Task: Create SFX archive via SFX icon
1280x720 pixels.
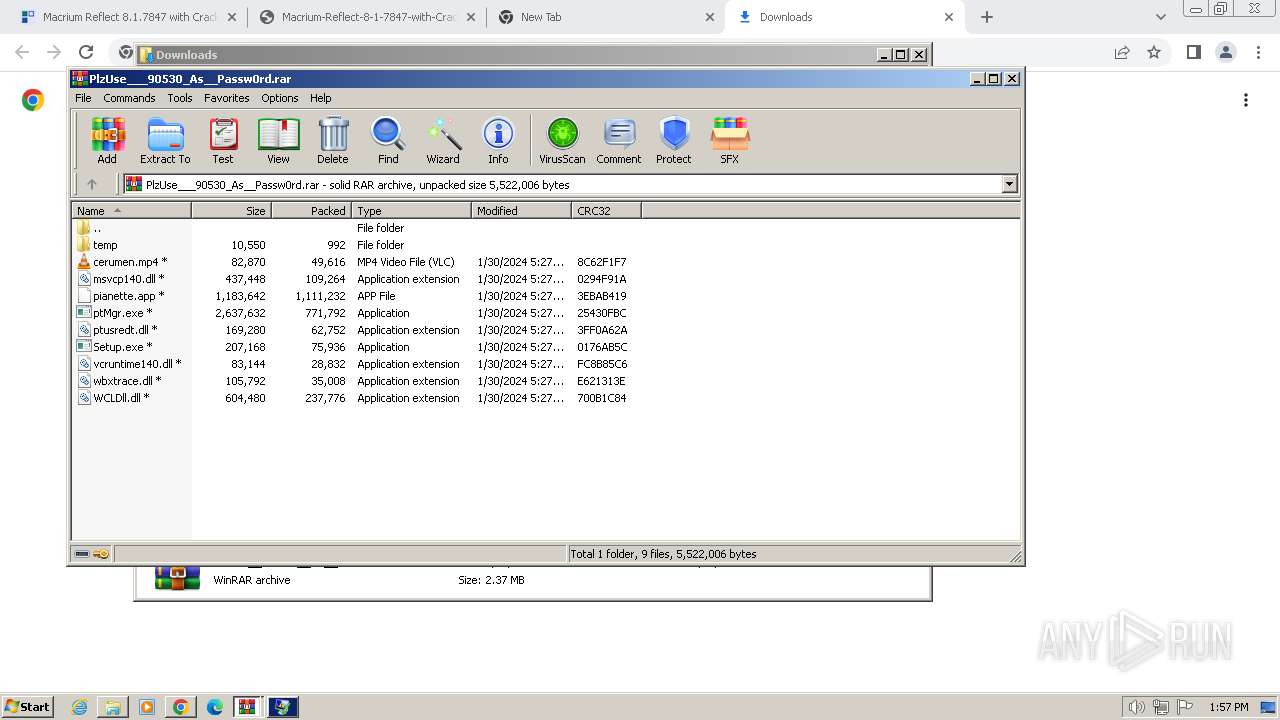Action: tap(730, 140)
